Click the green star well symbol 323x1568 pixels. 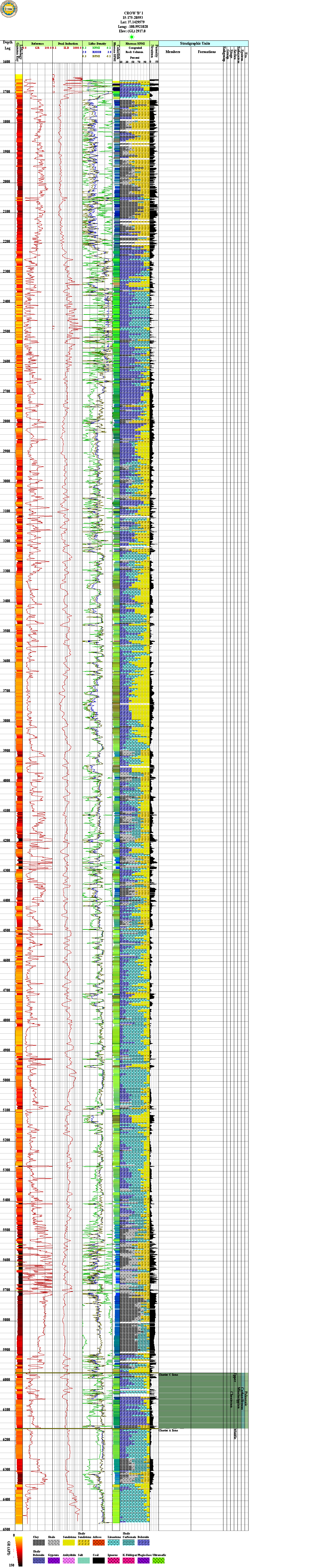131,37
